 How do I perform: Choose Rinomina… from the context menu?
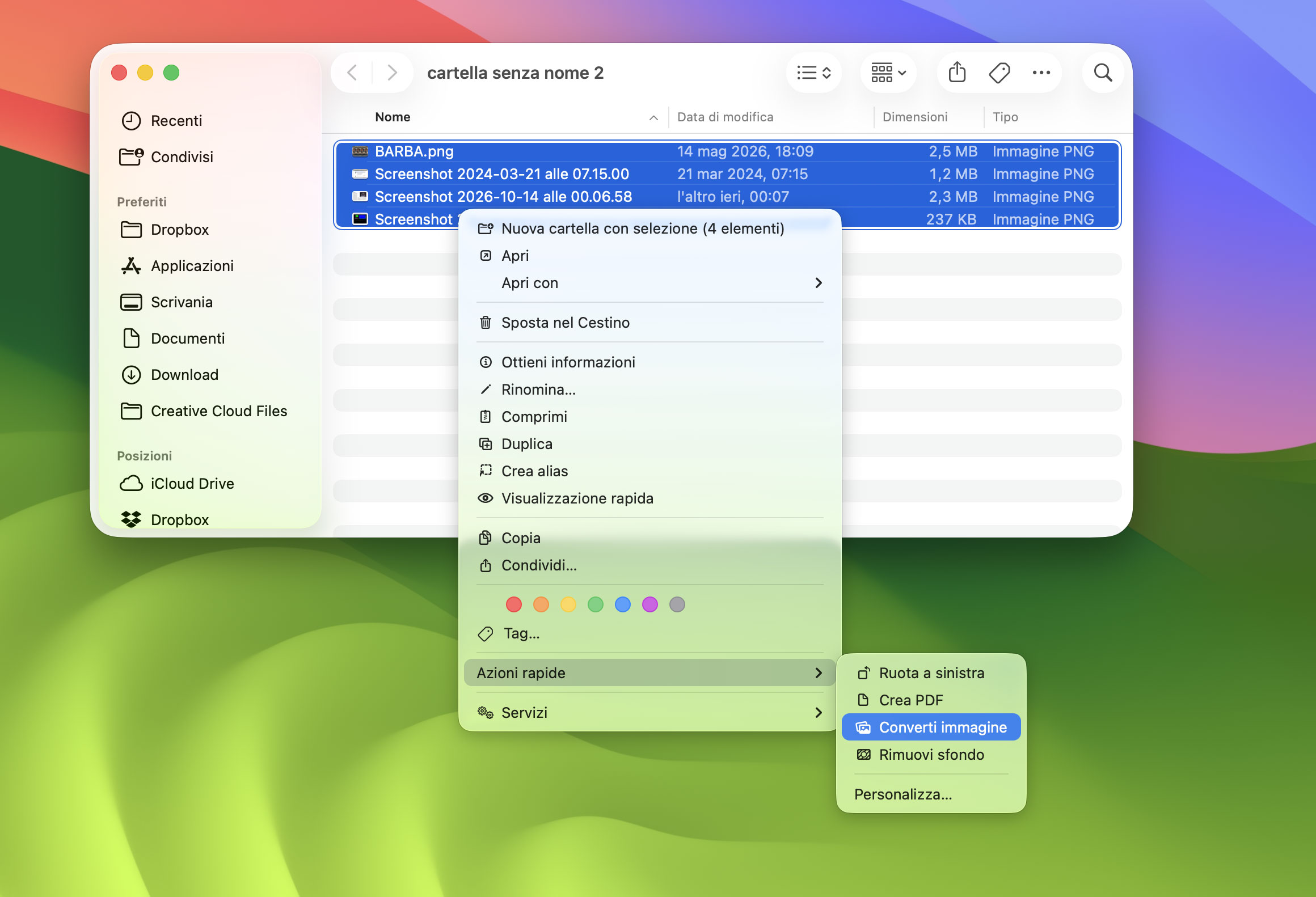click(649, 390)
